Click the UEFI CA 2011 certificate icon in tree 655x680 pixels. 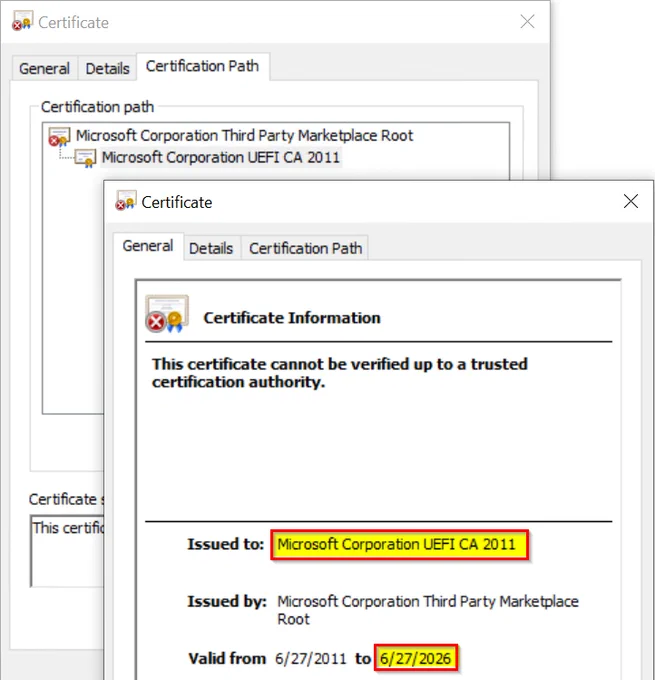[85, 158]
